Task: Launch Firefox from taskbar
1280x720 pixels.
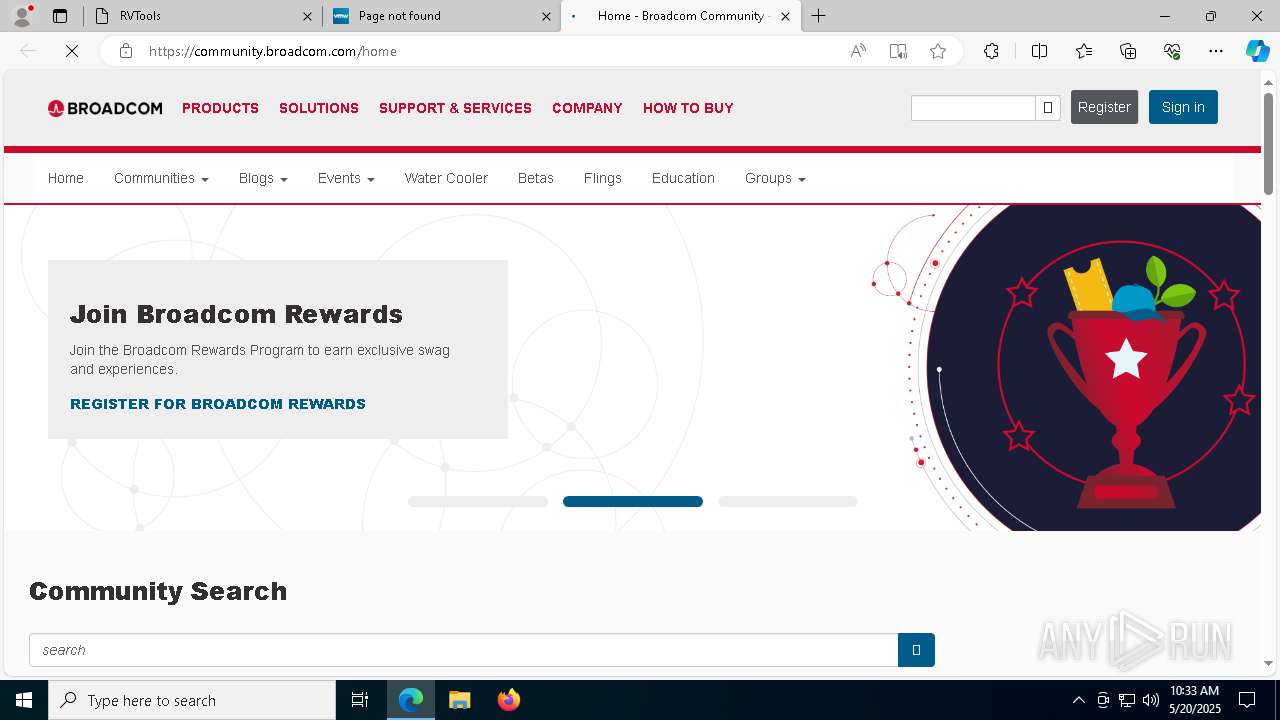Action: (508, 700)
